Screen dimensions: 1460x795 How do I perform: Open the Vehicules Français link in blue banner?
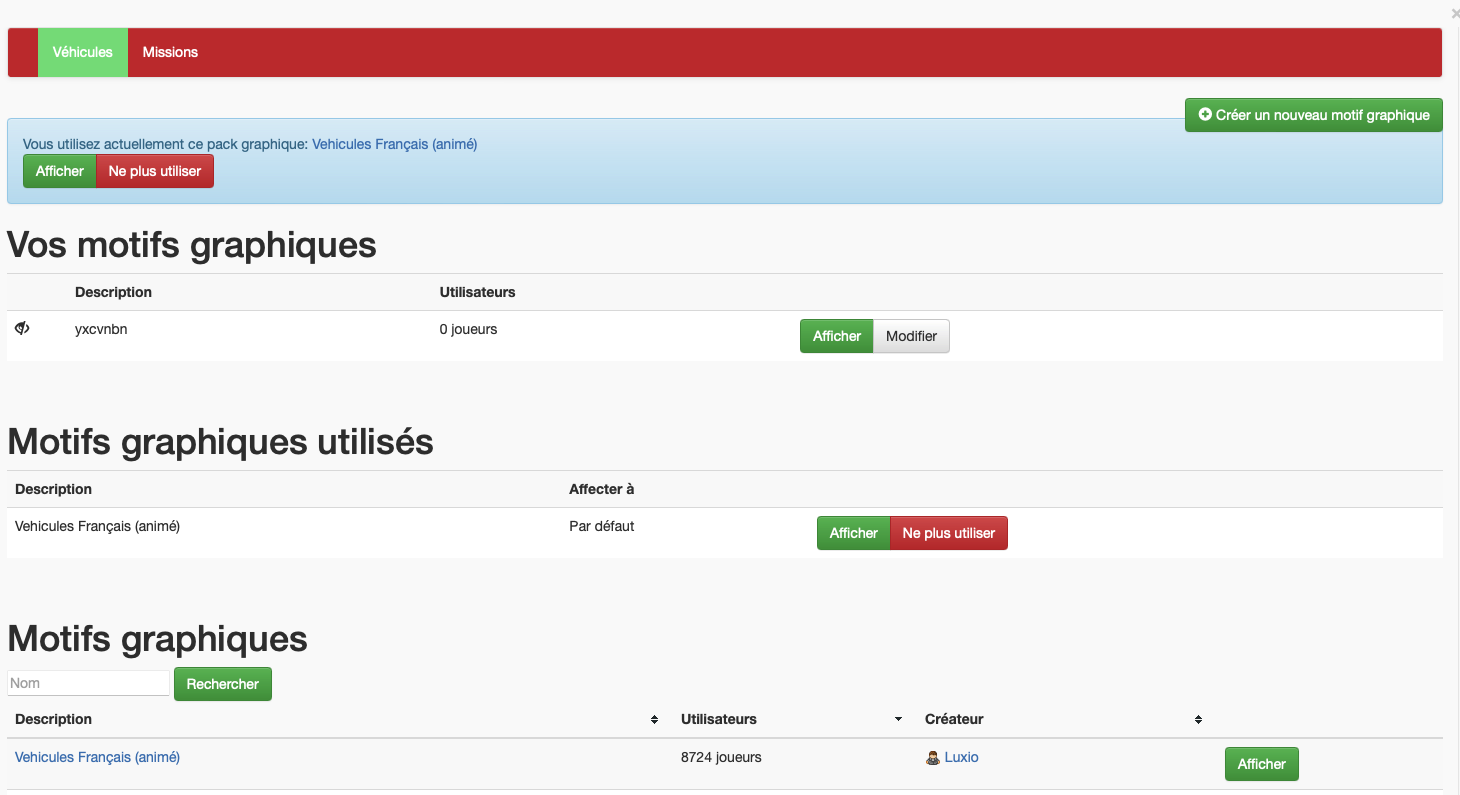(394, 144)
